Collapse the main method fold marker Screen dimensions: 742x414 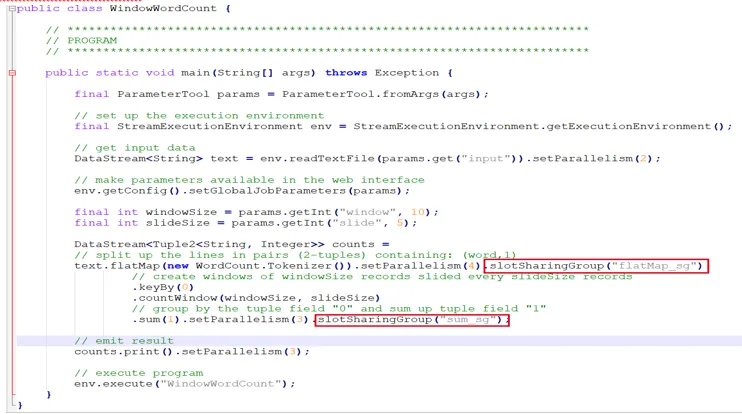pyautogui.click(x=12, y=73)
